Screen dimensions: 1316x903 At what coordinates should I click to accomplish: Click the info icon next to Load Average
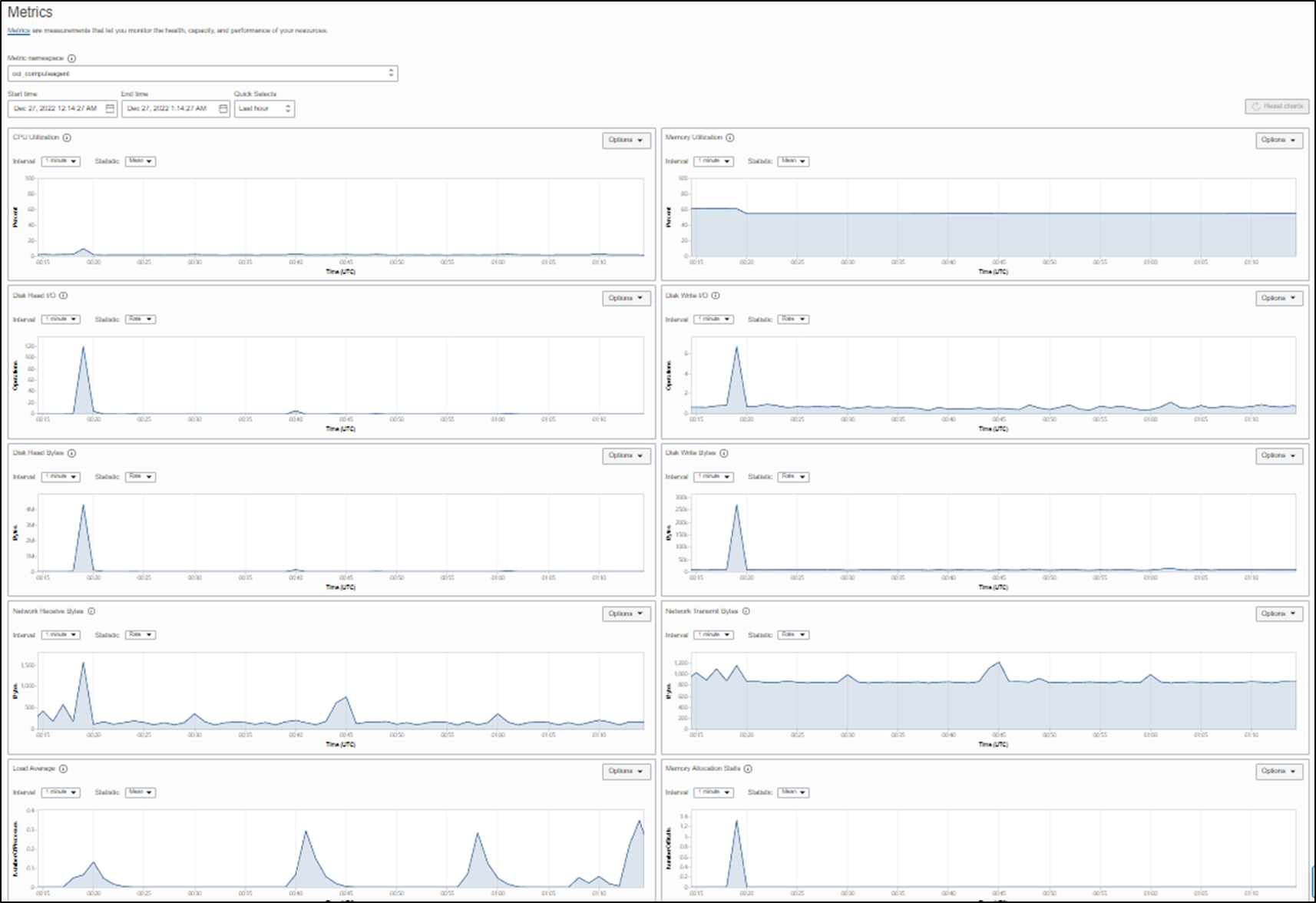pos(63,769)
